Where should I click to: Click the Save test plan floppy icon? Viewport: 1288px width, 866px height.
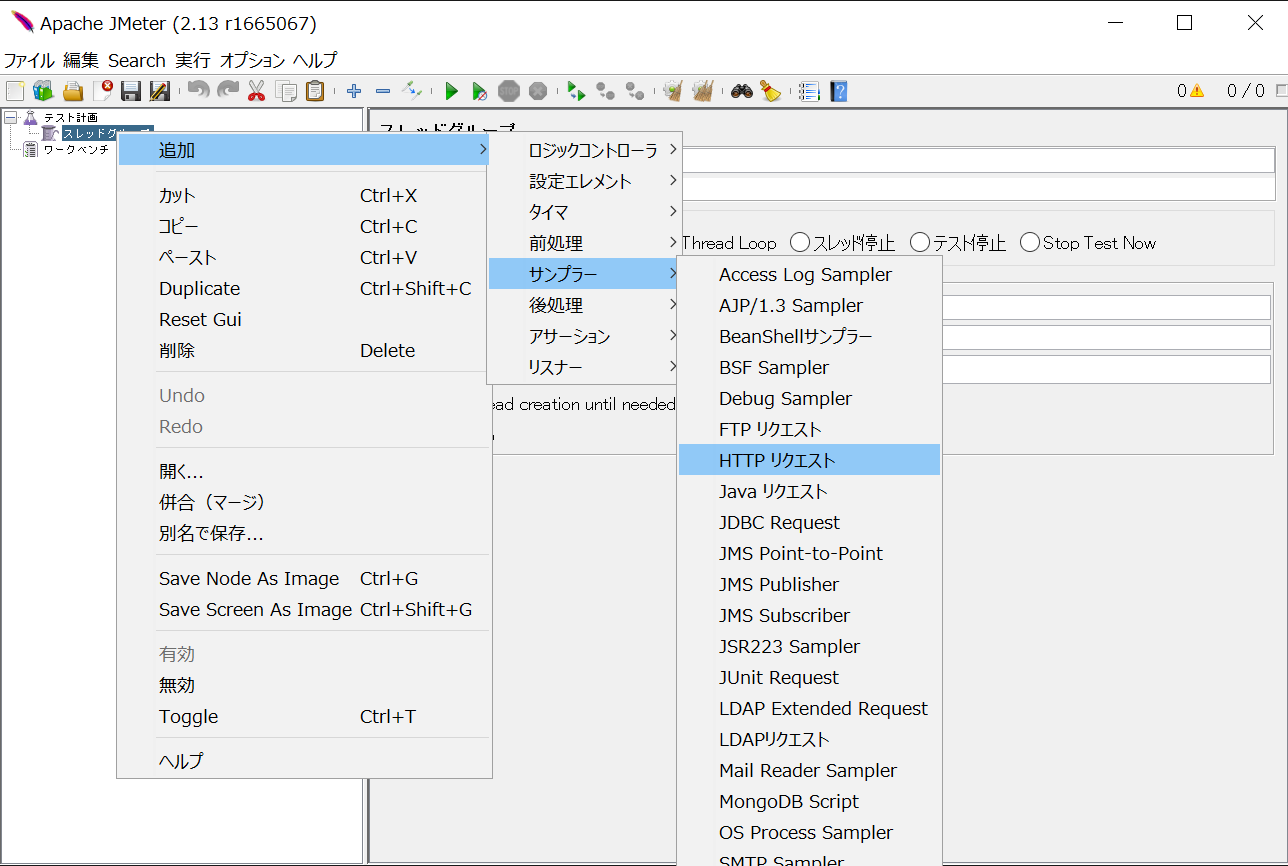click(130, 91)
